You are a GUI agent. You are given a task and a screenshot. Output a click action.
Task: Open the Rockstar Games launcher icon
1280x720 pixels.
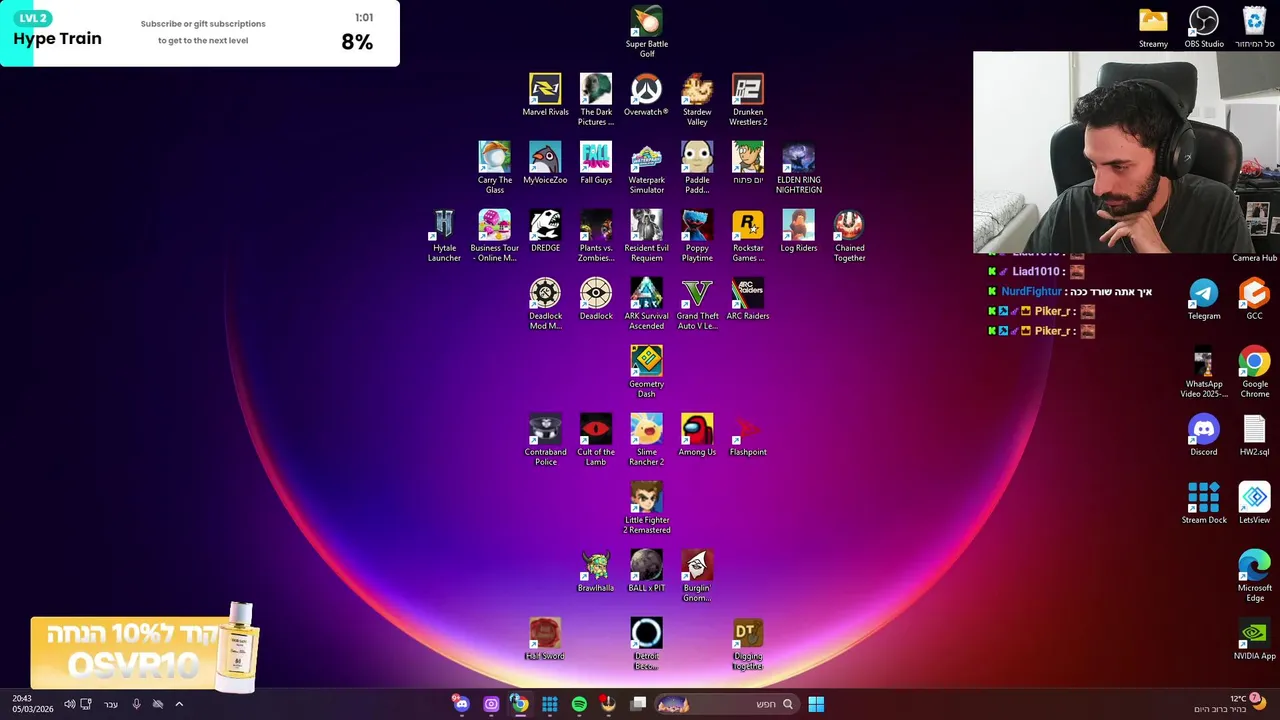pos(748,236)
